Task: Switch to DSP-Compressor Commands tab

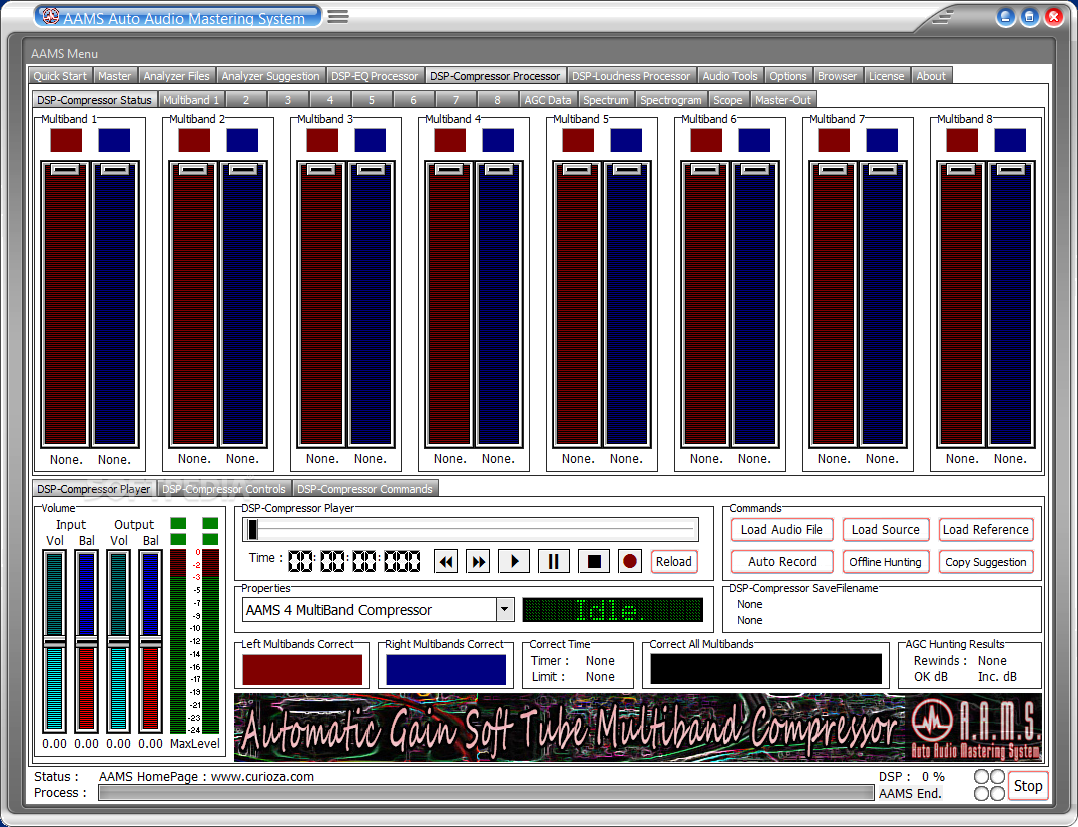Action: pyautogui.click(x=364, y=489)
